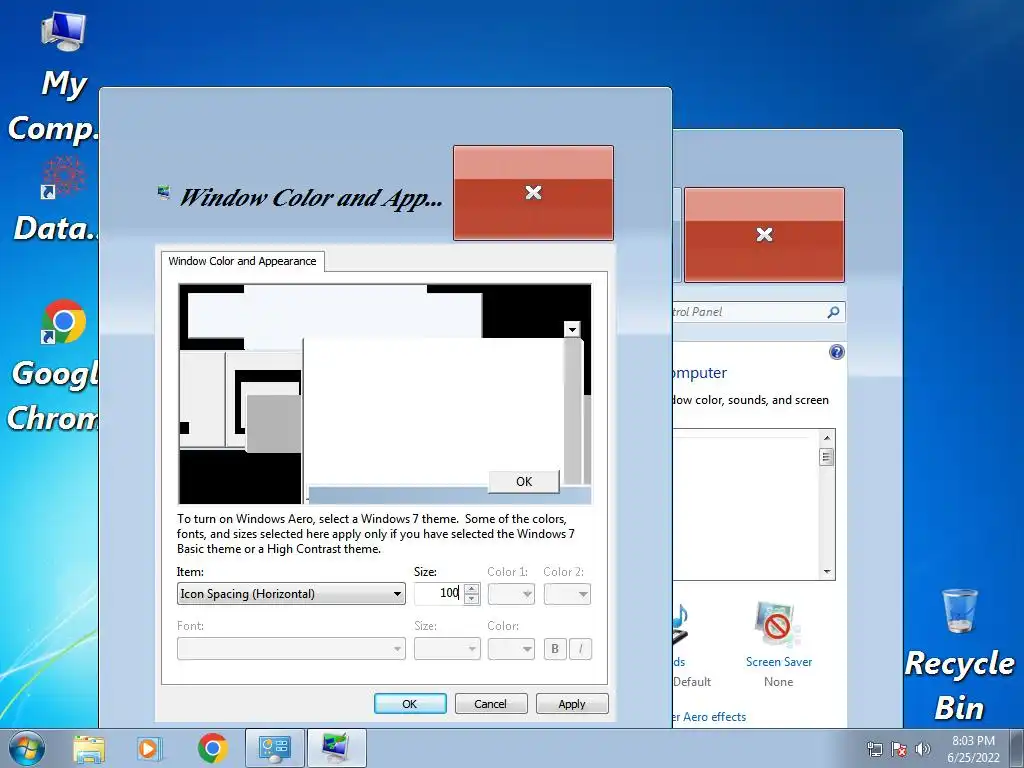Open Windows Explorer from the taskbar

pyautogui.click(x=89, y=748)
